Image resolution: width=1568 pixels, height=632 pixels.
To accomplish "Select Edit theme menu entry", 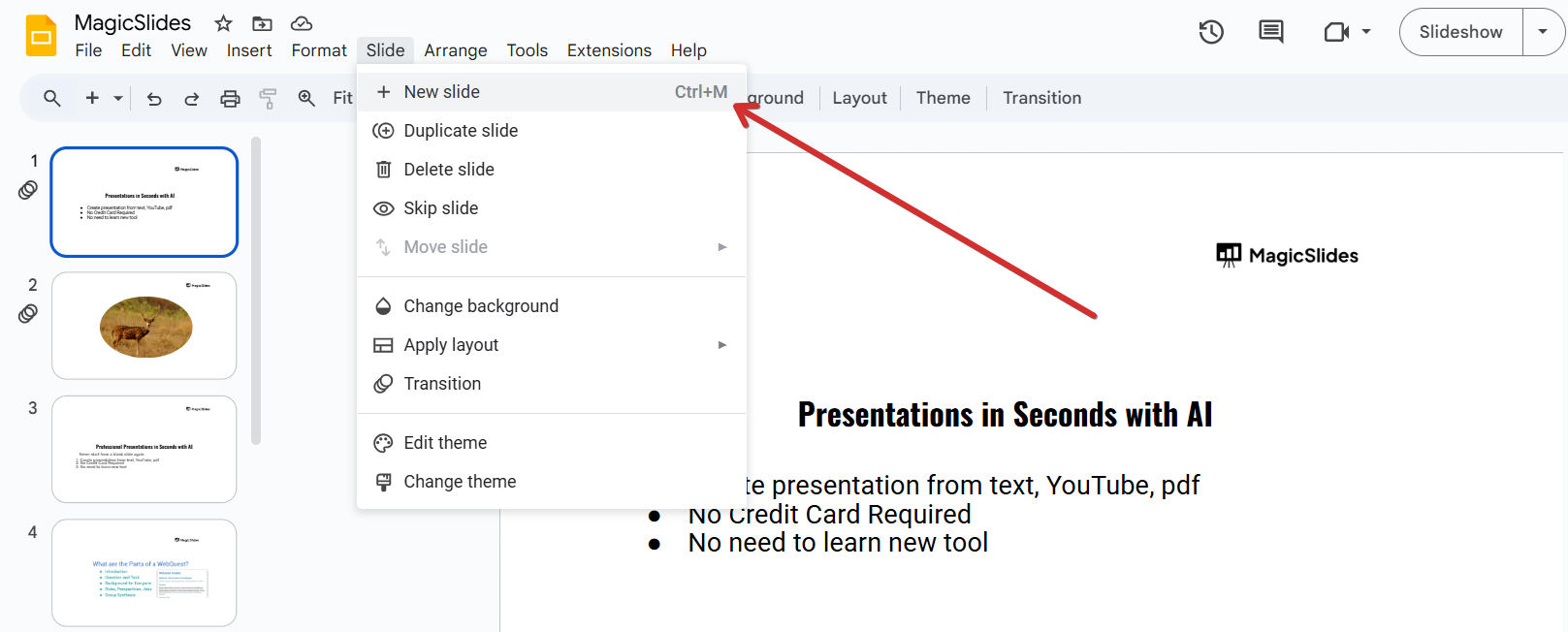I will 552,443.
